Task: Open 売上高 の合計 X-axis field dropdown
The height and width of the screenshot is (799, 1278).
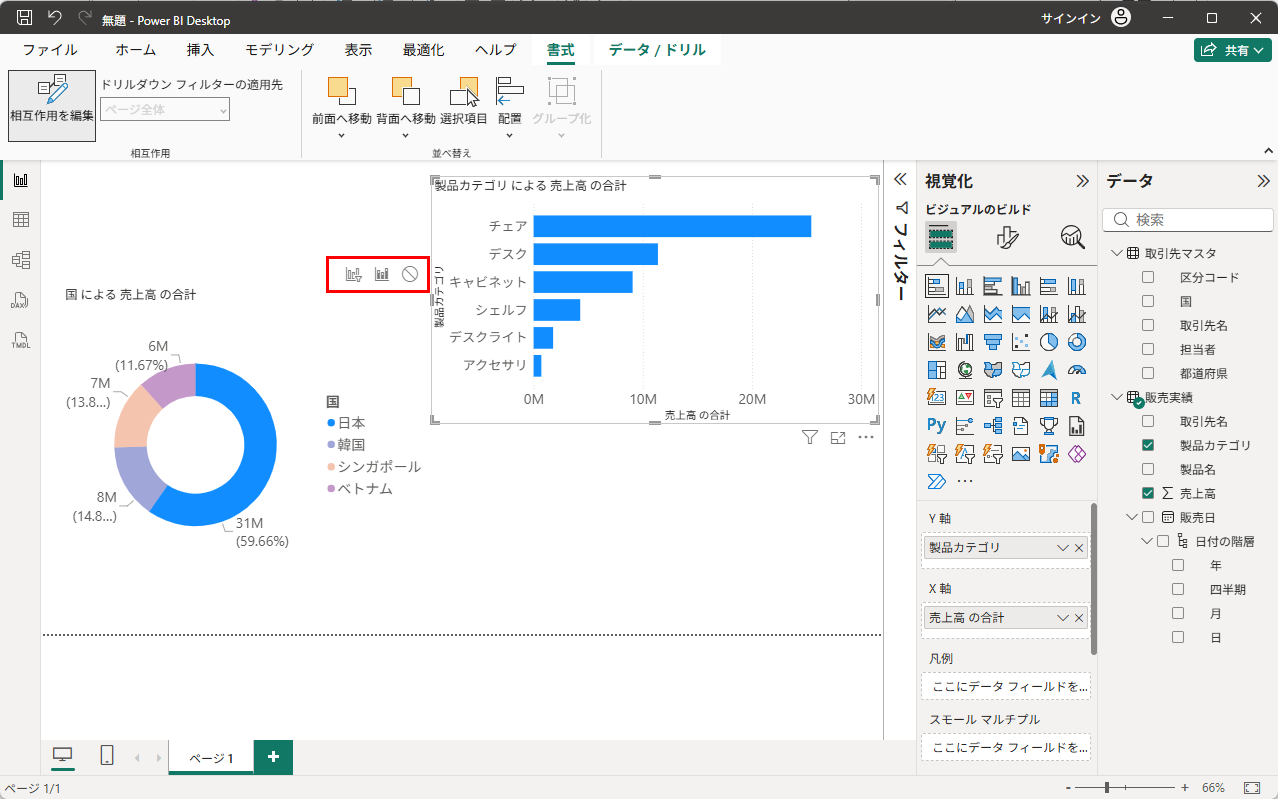Action: pos(1063,618)
